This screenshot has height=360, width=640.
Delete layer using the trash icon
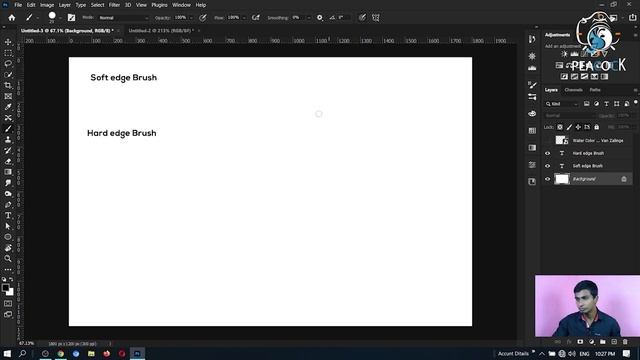(x=625, y=342)
